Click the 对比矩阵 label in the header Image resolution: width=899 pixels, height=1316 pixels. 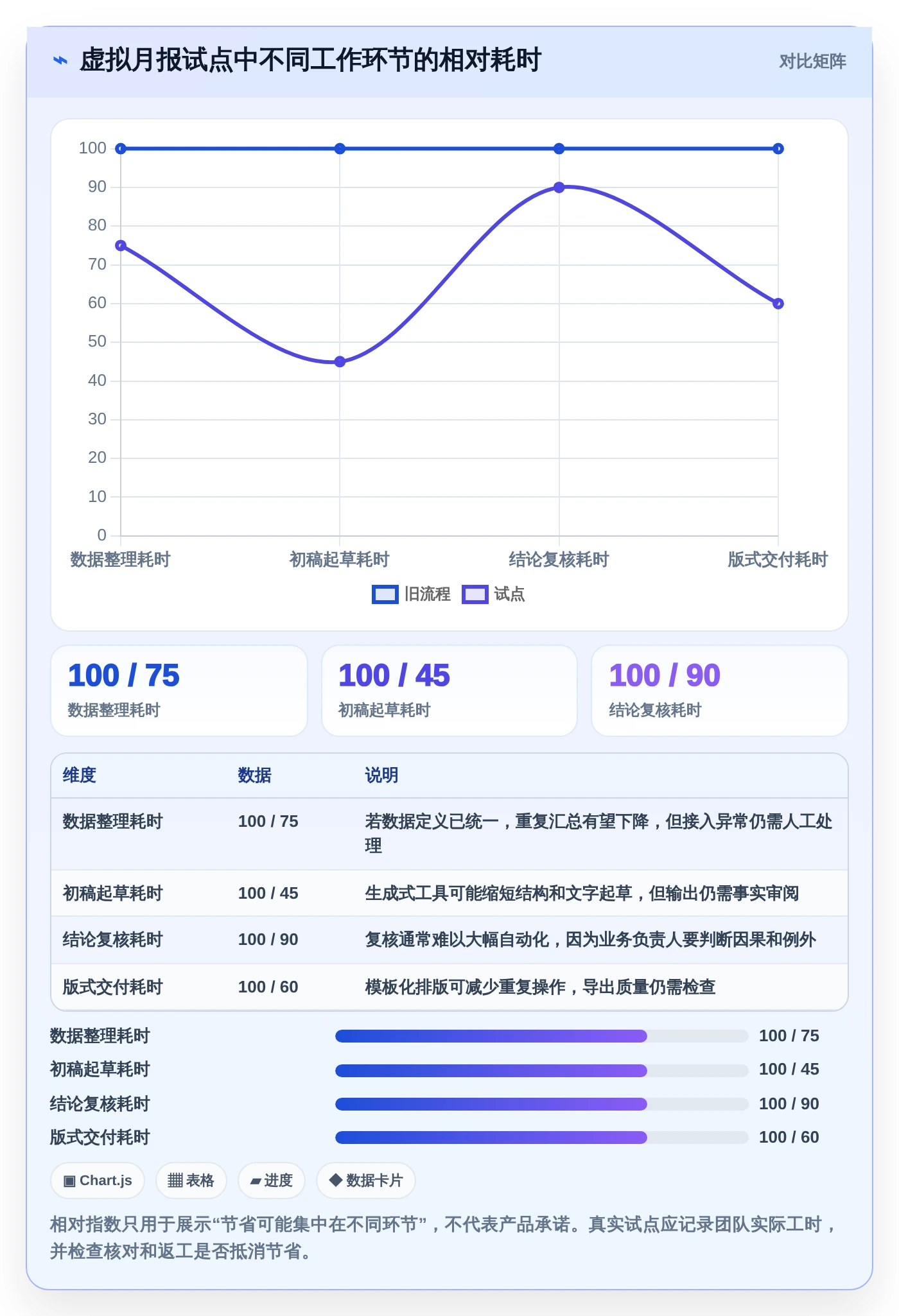coord(812,61)
